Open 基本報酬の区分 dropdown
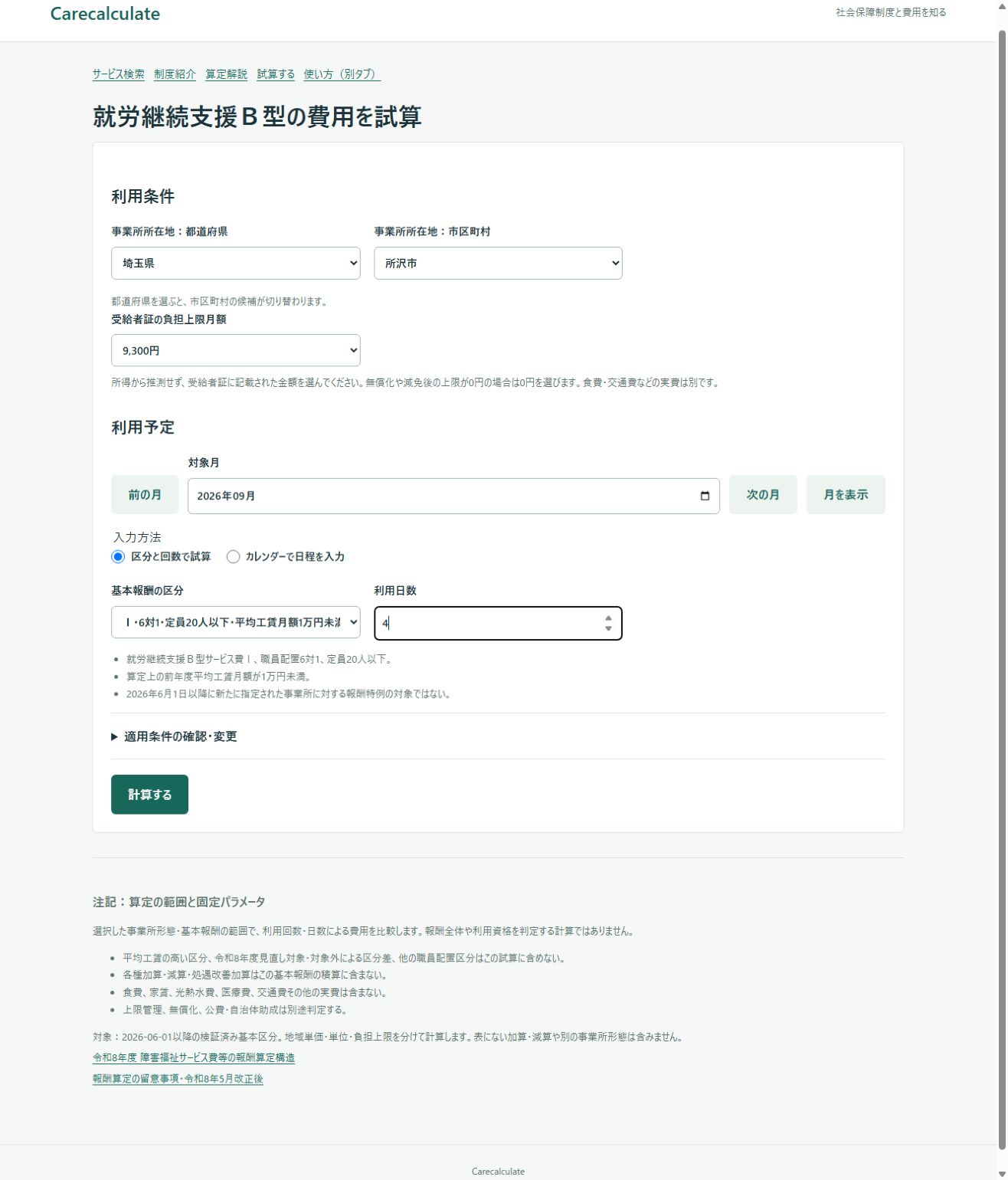 point(236,622)
